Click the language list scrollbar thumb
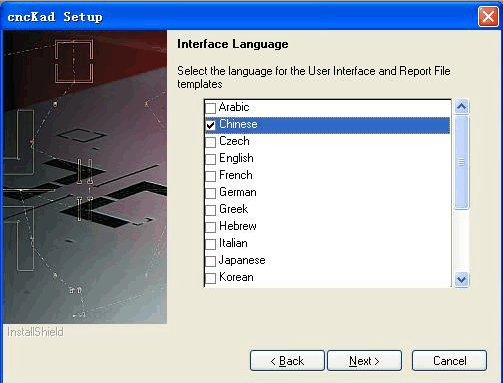Viewport: 503px width, 383px height. [x=462, y=162]
